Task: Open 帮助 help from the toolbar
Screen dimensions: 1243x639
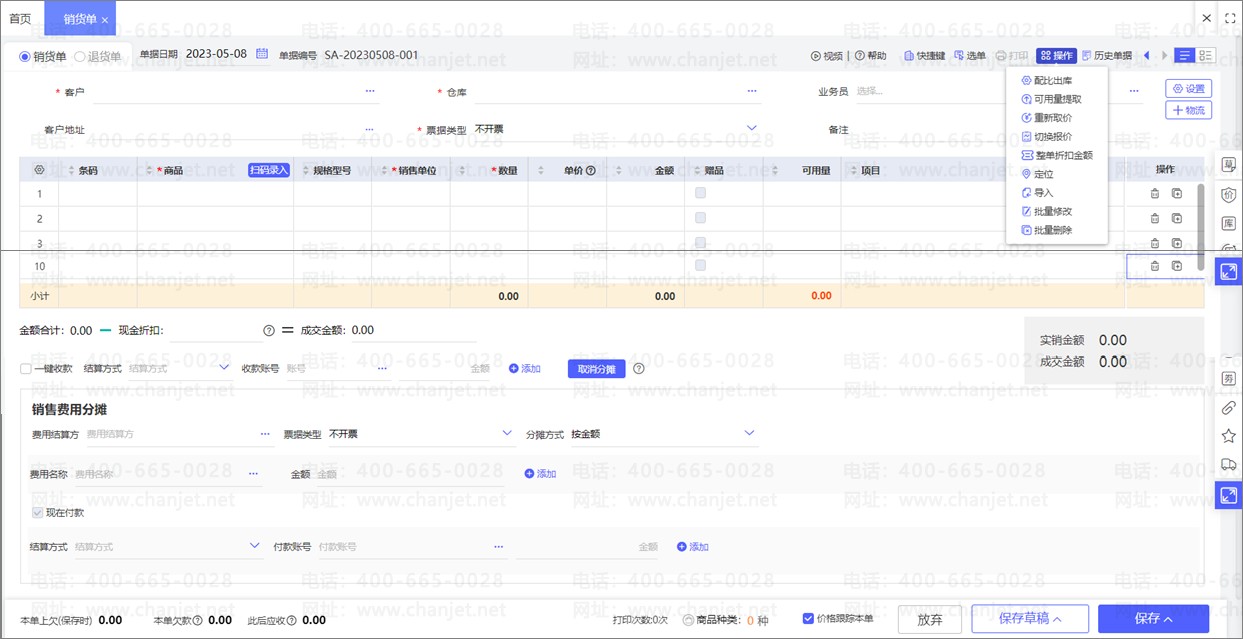Action: pos(870,56)
